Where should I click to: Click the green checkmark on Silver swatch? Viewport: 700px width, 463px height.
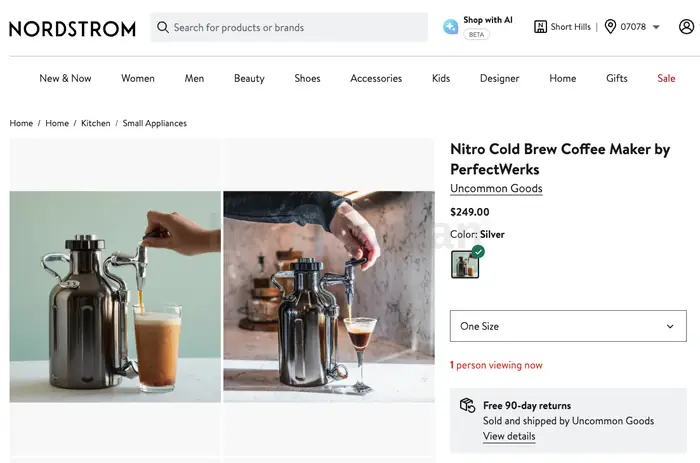tap(478, 251)
